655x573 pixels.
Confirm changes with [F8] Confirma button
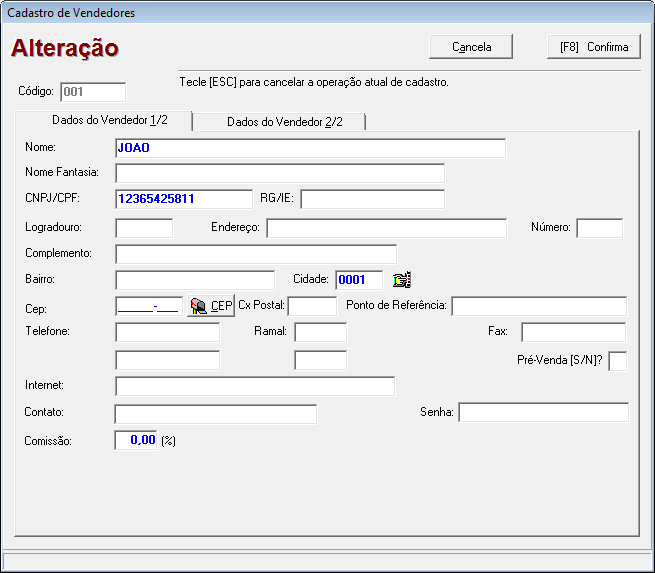point(594,47)
